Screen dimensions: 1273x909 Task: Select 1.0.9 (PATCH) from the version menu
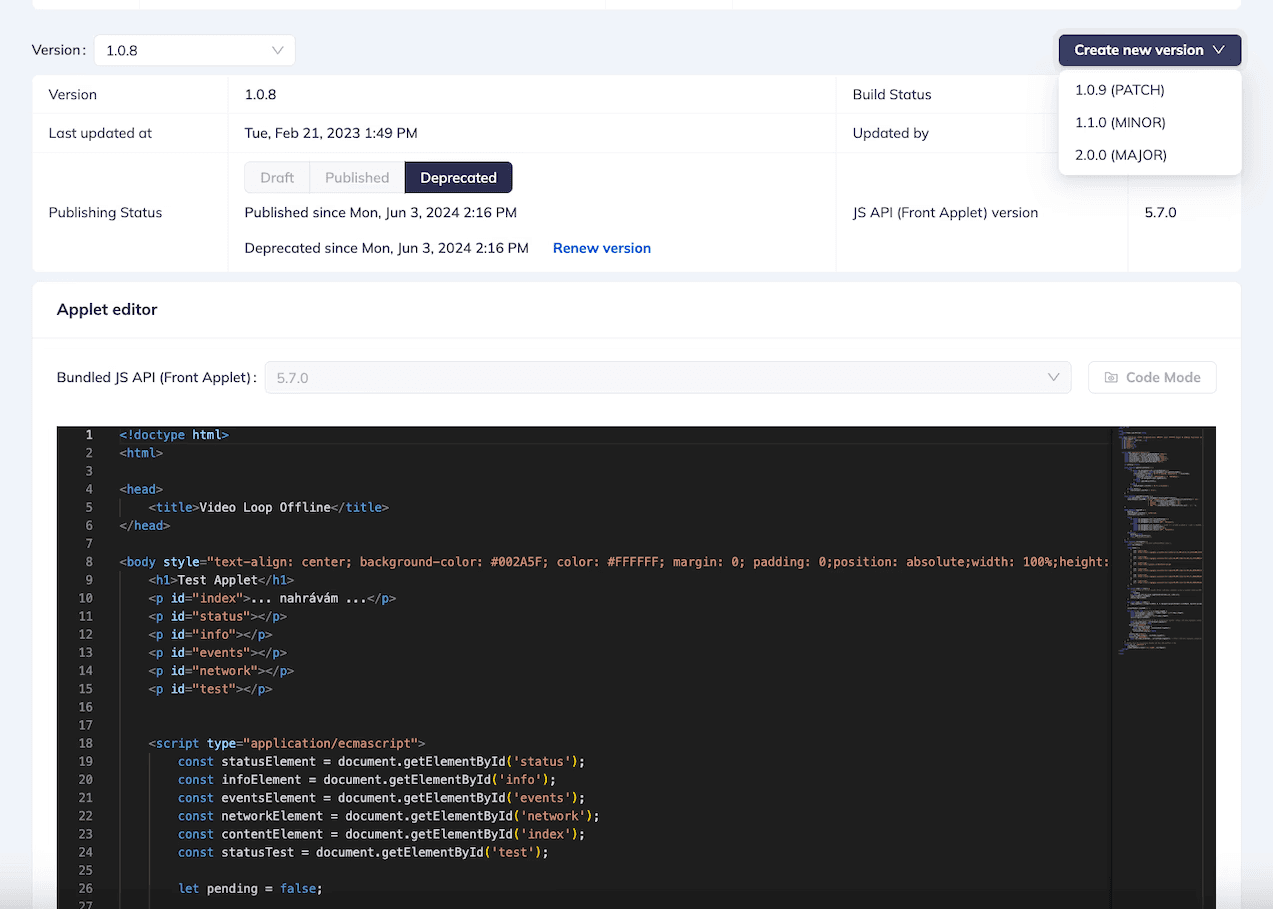(x=1118, y=89)
